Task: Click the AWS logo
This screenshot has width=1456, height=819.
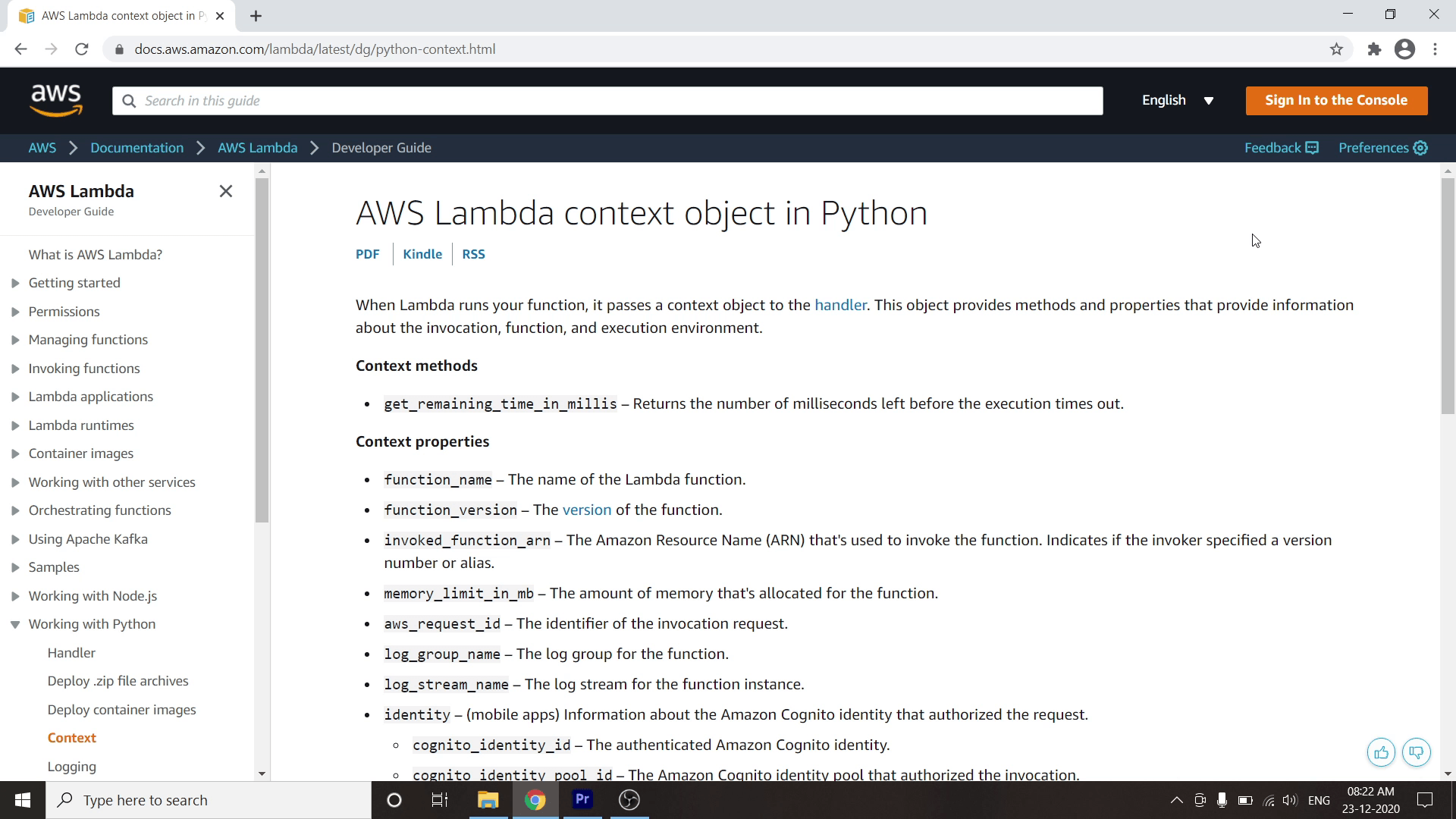Action: (x=56, y=100)
